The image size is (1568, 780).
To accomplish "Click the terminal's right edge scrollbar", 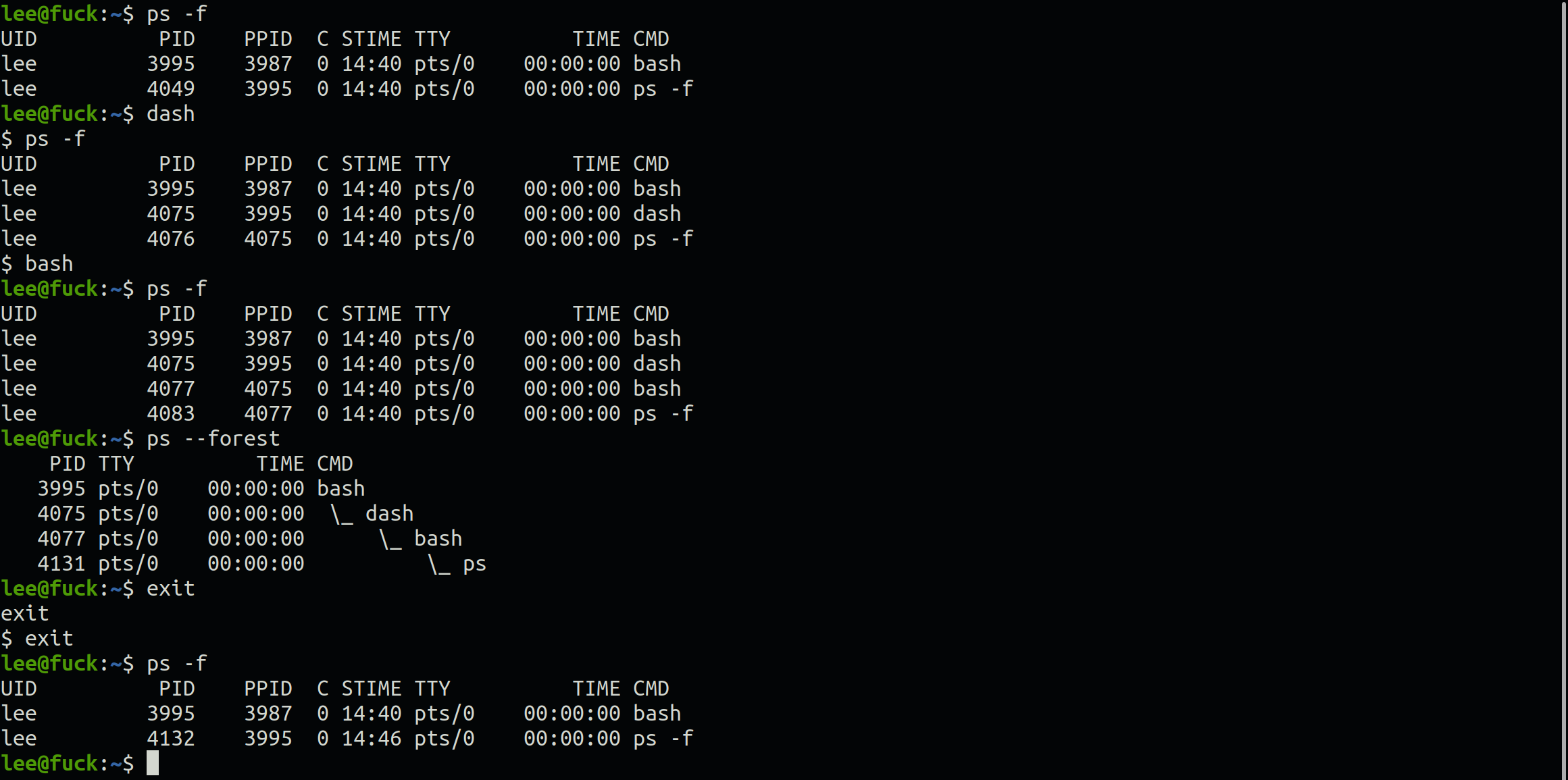I will click(1565, 390).
